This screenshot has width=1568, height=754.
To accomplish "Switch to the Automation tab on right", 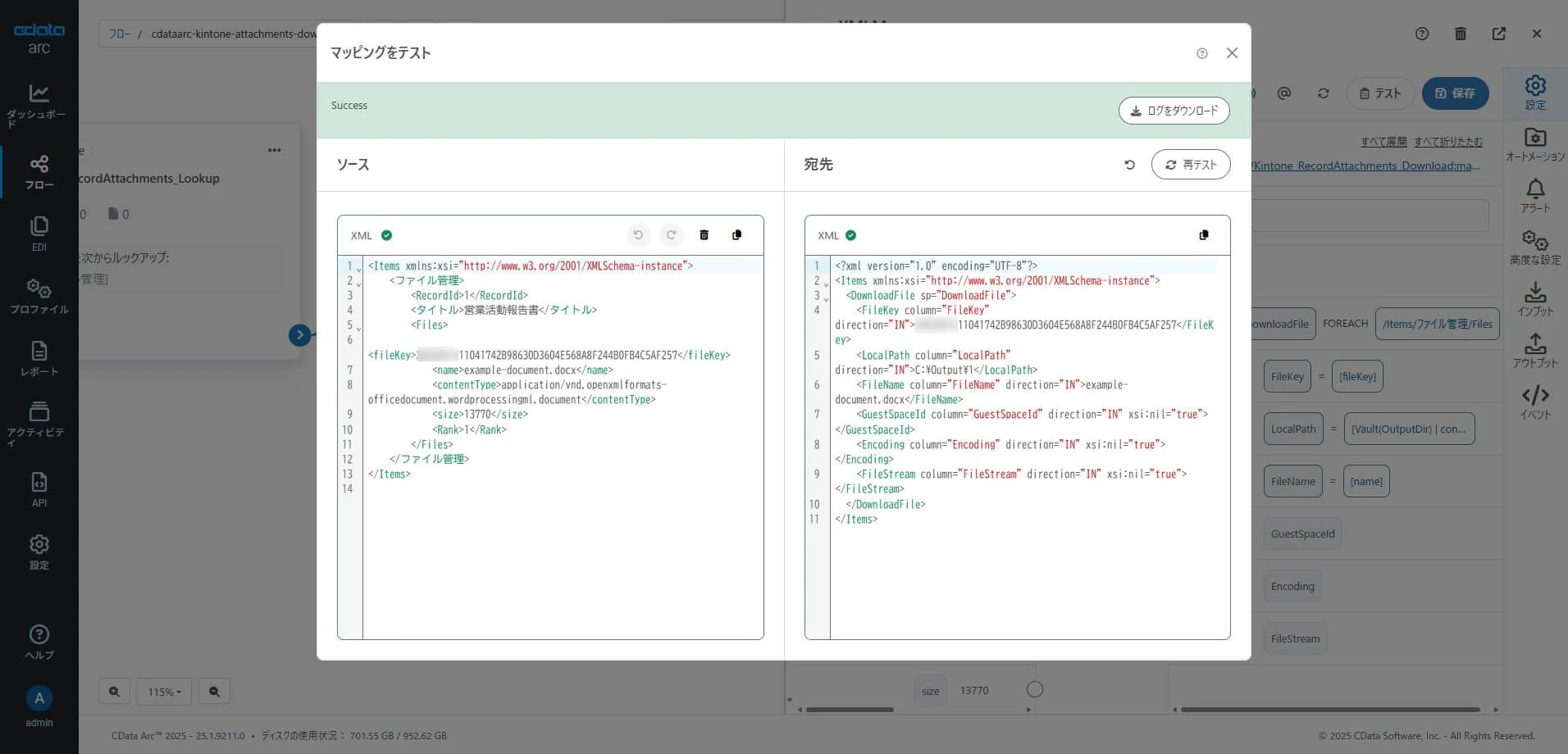I will [1534, 144].
